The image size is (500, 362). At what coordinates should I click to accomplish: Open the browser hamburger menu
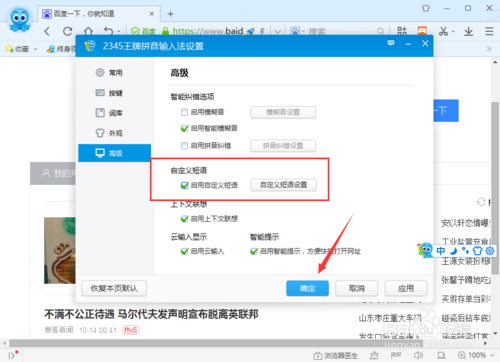pos(489,31)
